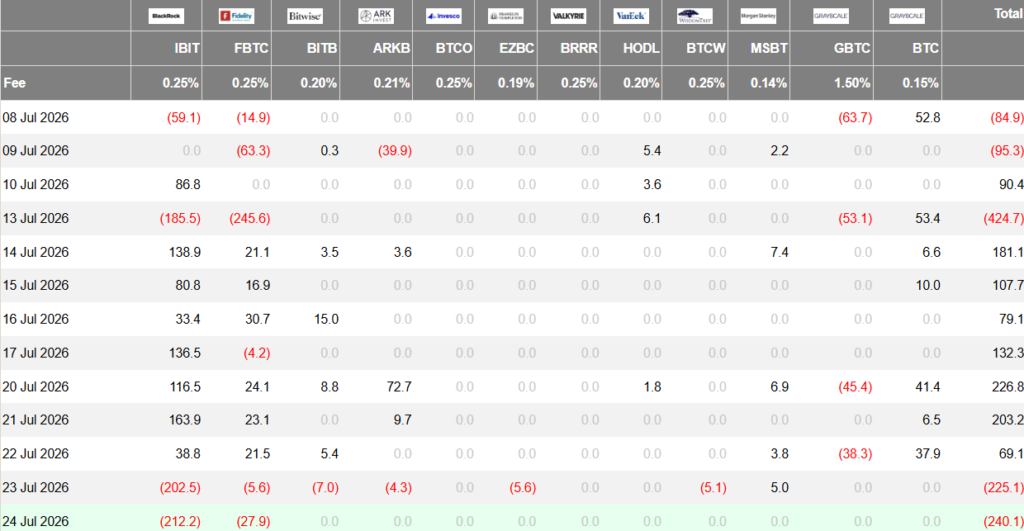Click the Fidelity logo

point(236,16)
